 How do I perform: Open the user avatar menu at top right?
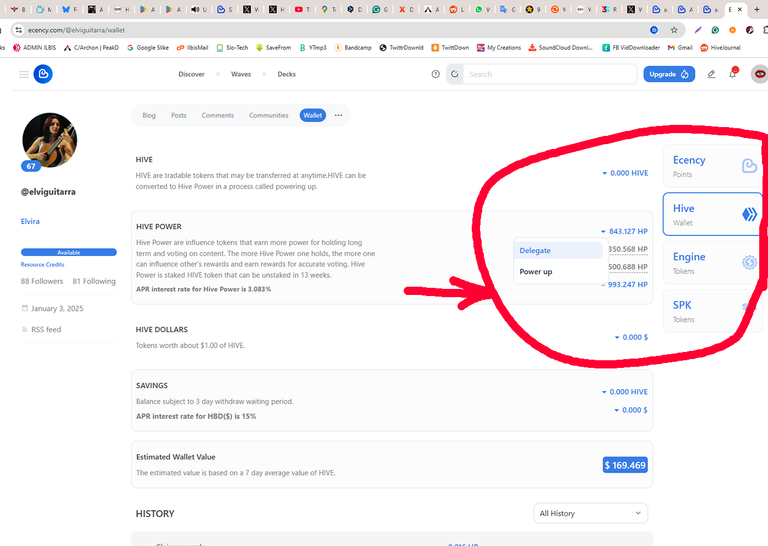pos(760,74)
